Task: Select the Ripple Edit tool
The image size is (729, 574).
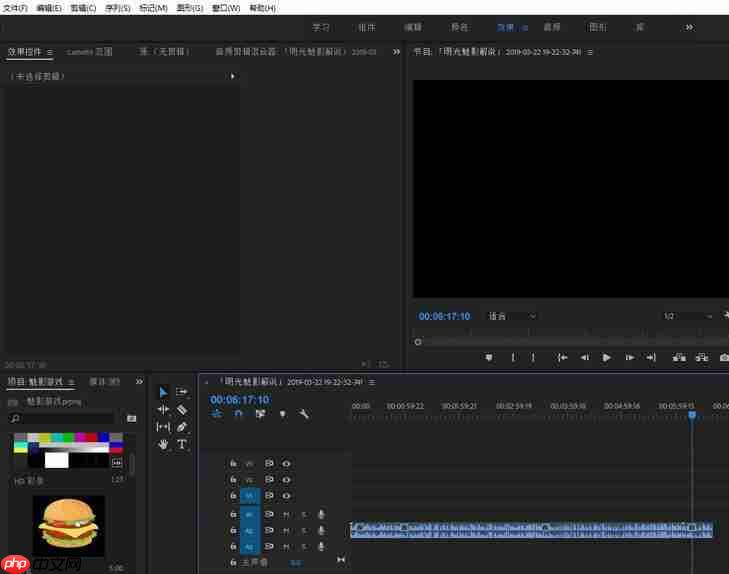Action: (x=163, y=409)
